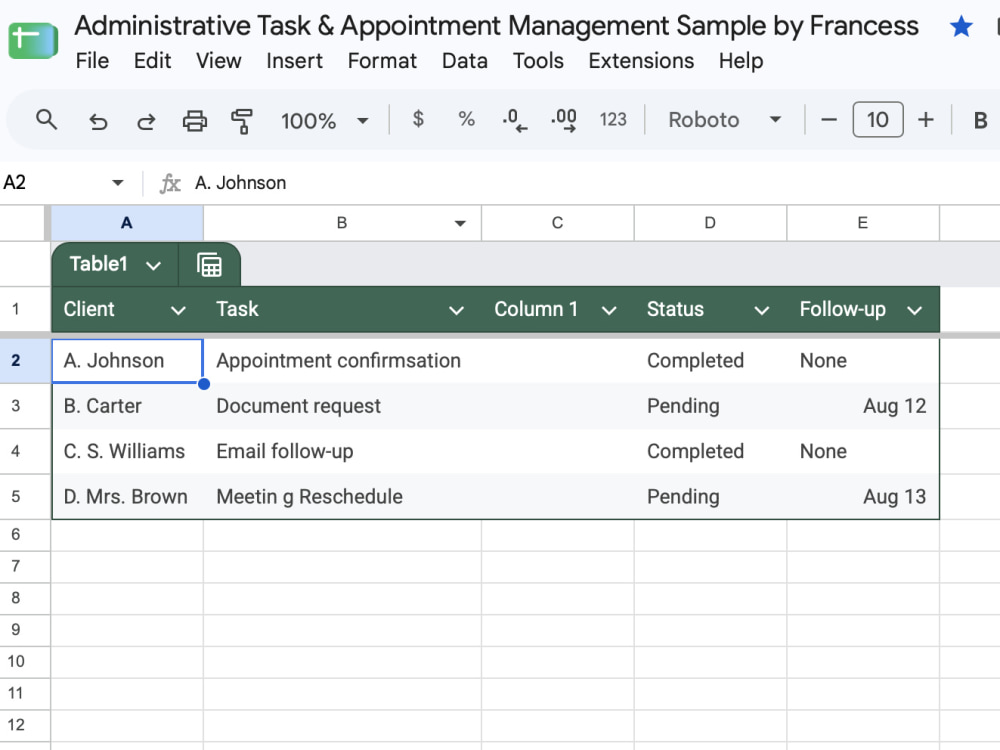Decrease decimal places
Viewport: 1000px width, 750px height.
click(x=514, y=120)
